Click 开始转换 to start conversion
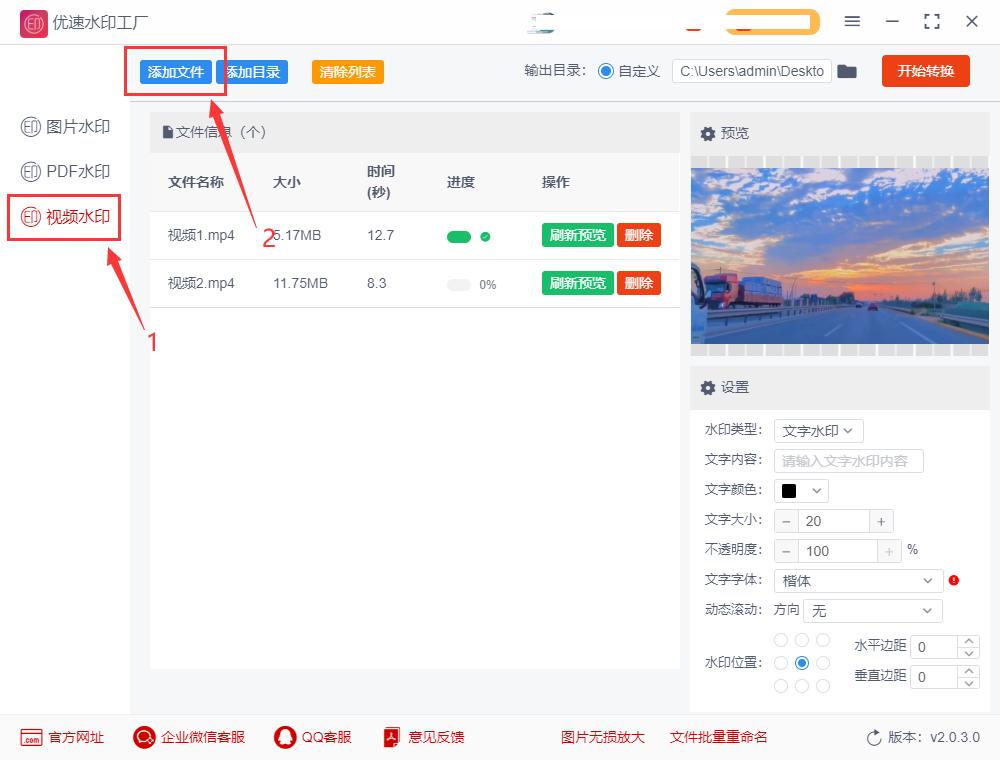This screenshot has height=760, width=1000. (925, 71)
